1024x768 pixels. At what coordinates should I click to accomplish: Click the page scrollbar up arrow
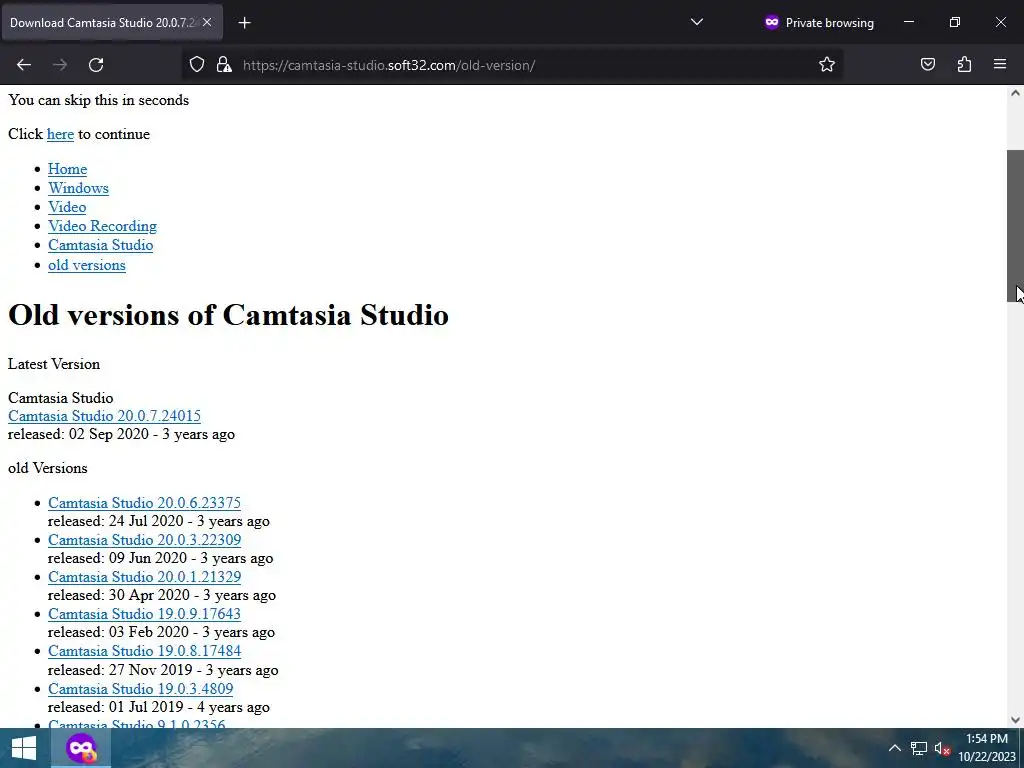pyautogui.click(x=1015, y=93)
